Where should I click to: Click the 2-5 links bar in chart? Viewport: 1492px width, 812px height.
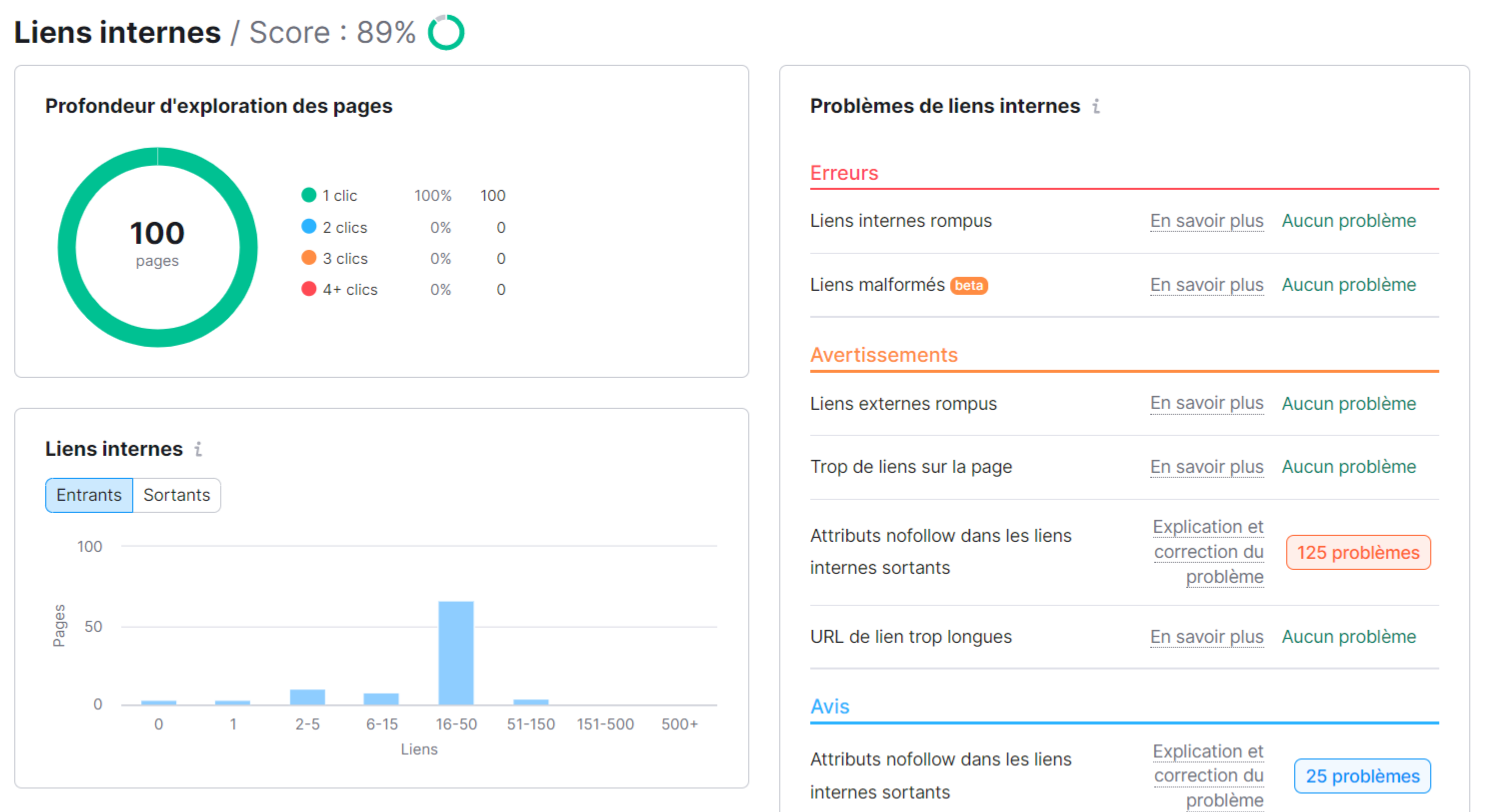click(307, 697)
